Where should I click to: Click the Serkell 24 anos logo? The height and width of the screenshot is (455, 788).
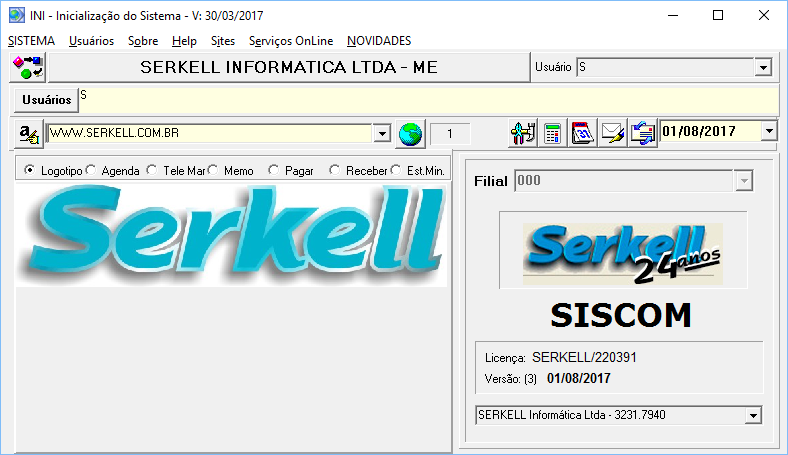[x=623, y=254]
